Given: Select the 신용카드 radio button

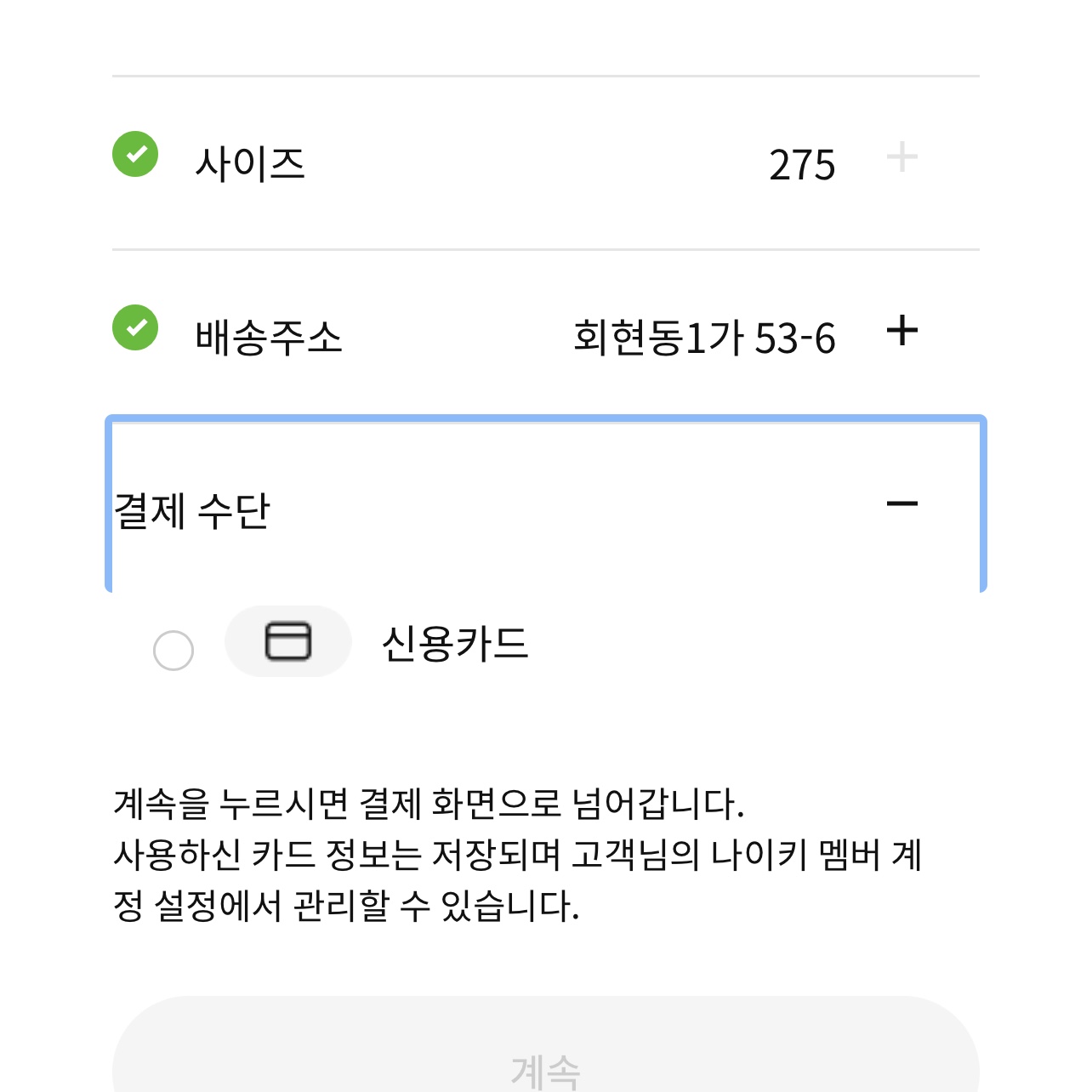Looking at the screenshot, I should pos(173,651).
